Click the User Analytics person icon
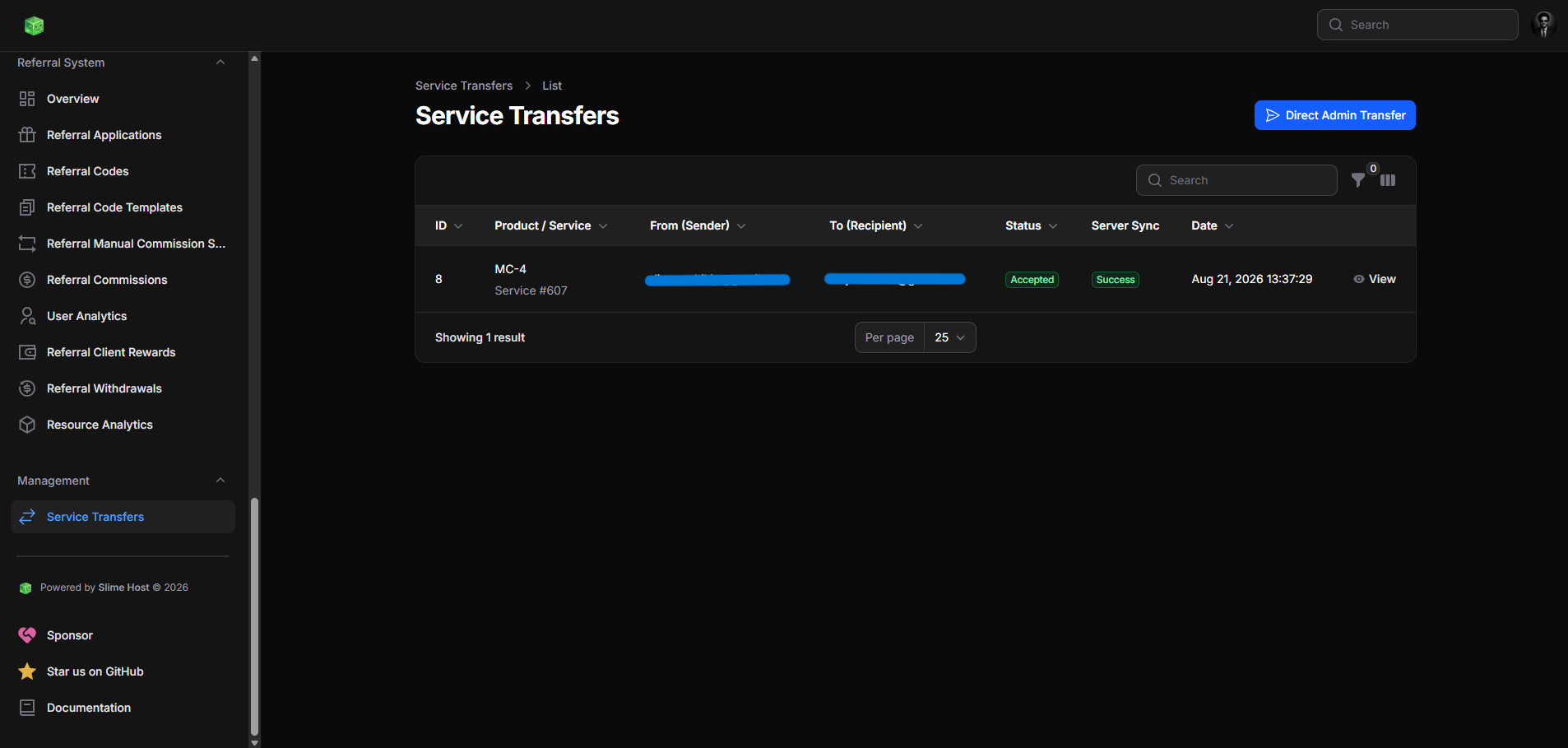 [x=27, y=316]
